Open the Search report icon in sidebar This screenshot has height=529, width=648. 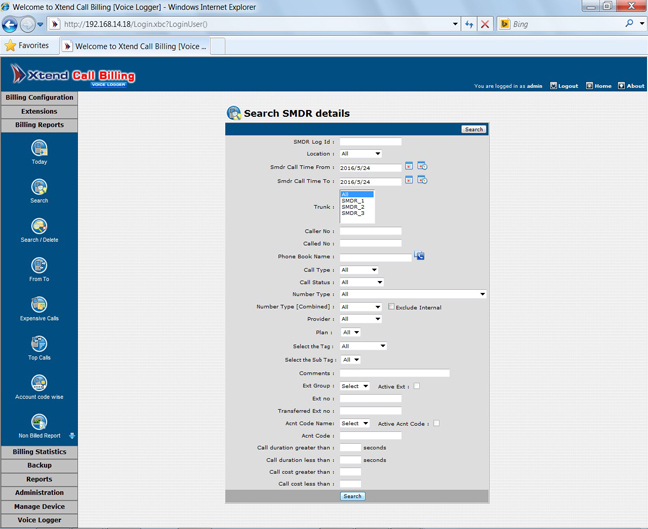(x=39, y=187)
